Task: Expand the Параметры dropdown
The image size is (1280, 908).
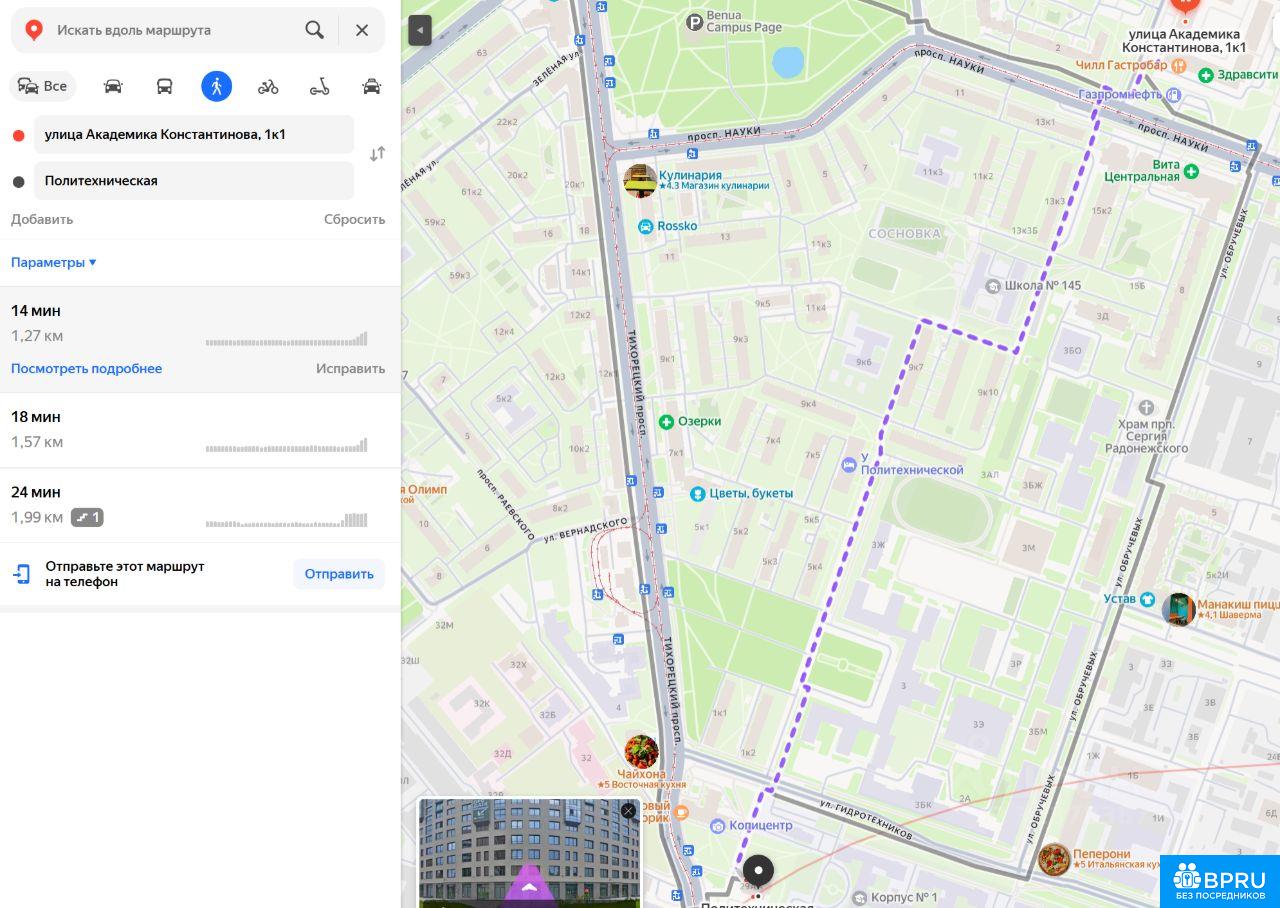Action: (x=54, y=262)
